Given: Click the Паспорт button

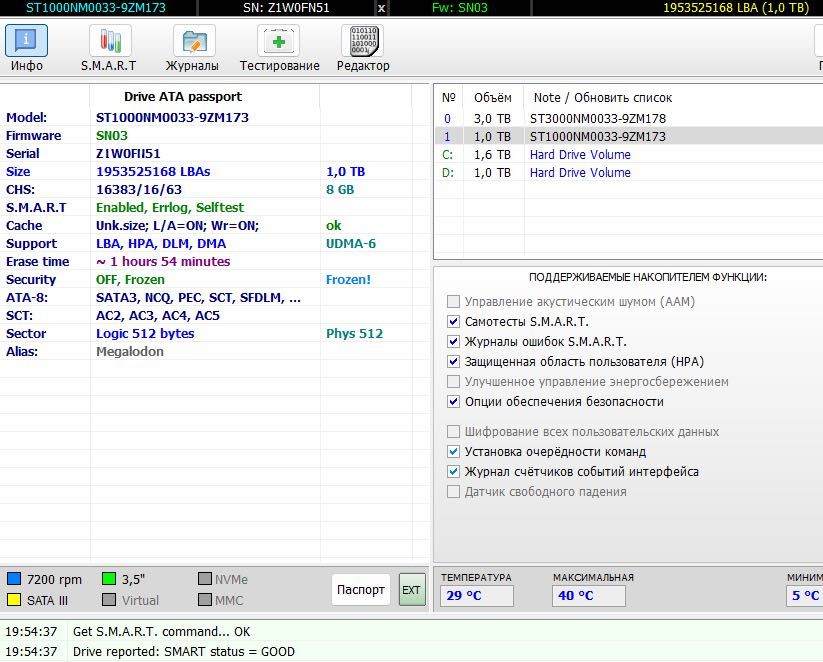Looking at the screenshot, I should [x=361, y=590].
